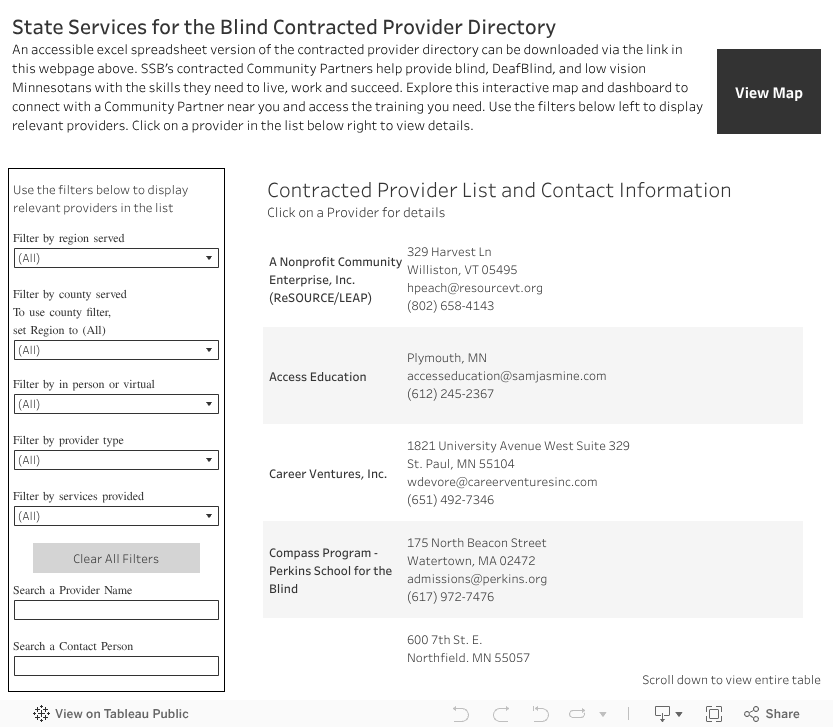Image resolution: width=833 pixels, height=727 pixels.
Task: Click the Tableau logo icon
Action: coord(41,714)
